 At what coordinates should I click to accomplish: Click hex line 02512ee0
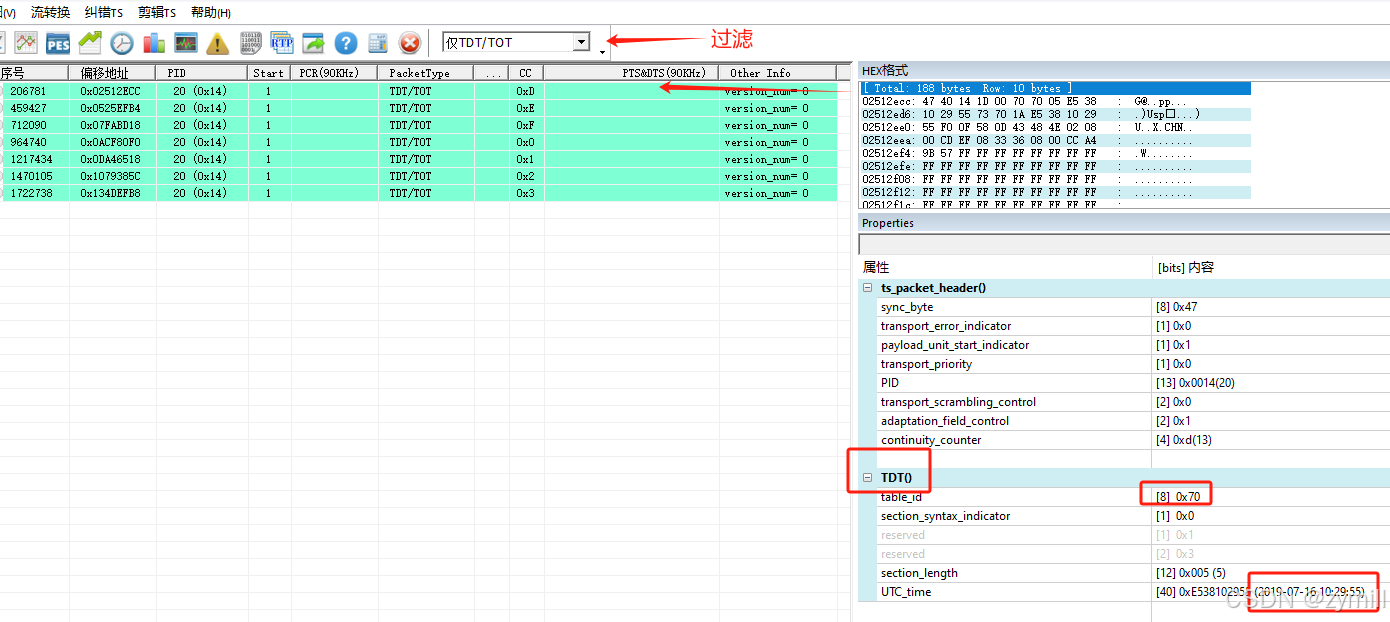1056,127
